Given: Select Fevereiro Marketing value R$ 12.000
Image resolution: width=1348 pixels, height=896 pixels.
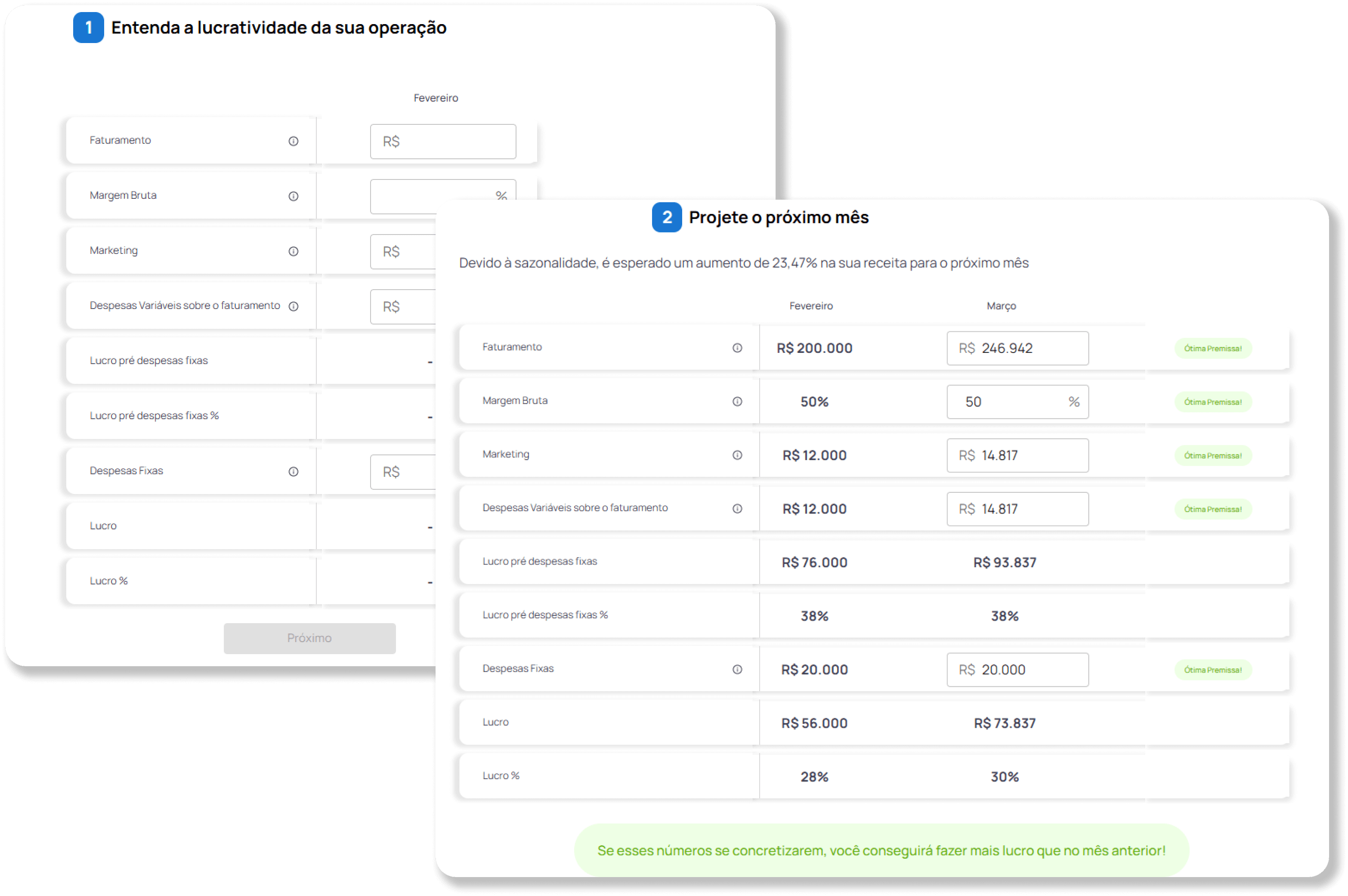Looking at the screenshot, I should pyautogui.click(x=814, y=456).
